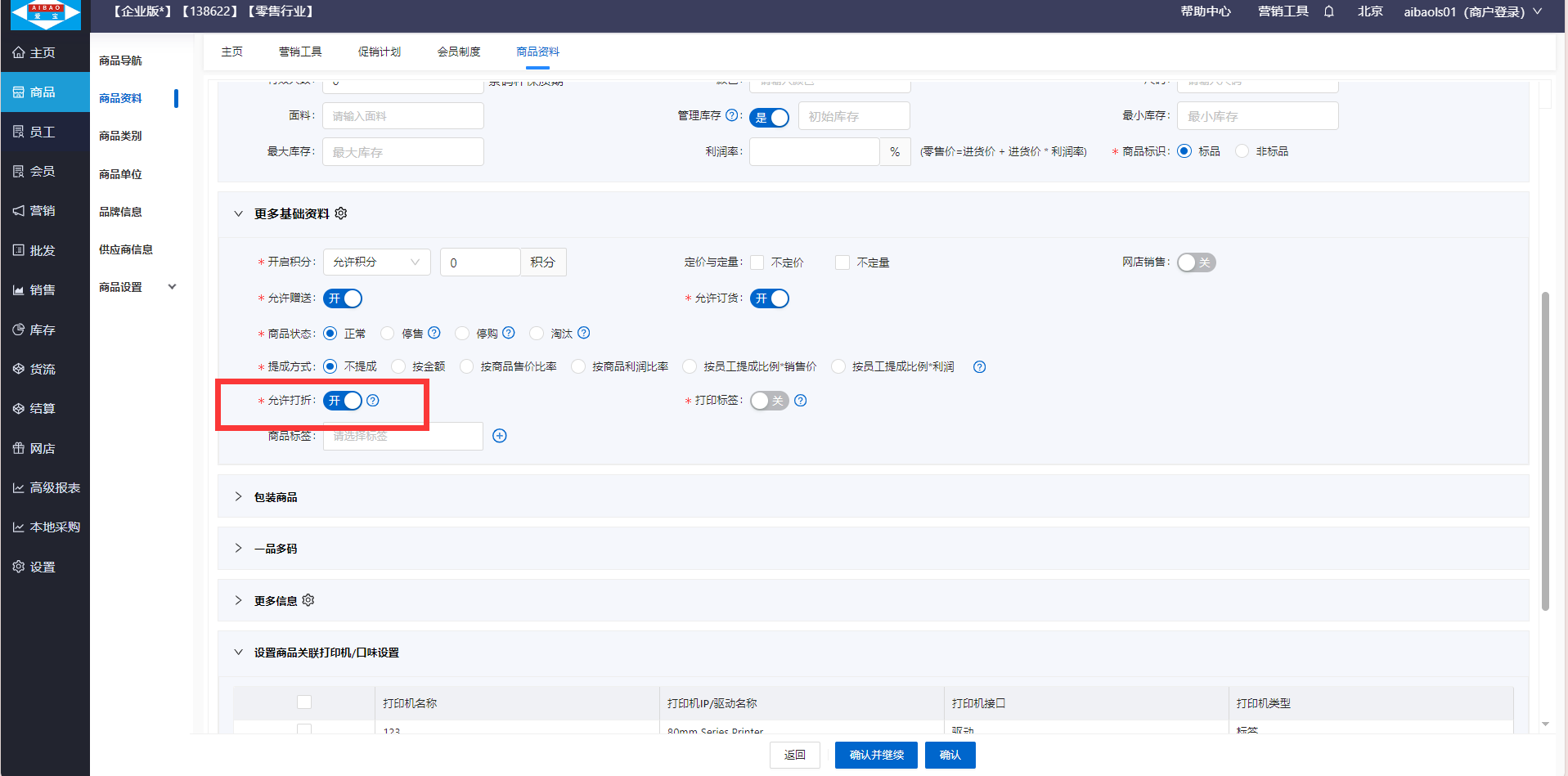
Task: Click the notification bell icon
Action: point(1329,11)
